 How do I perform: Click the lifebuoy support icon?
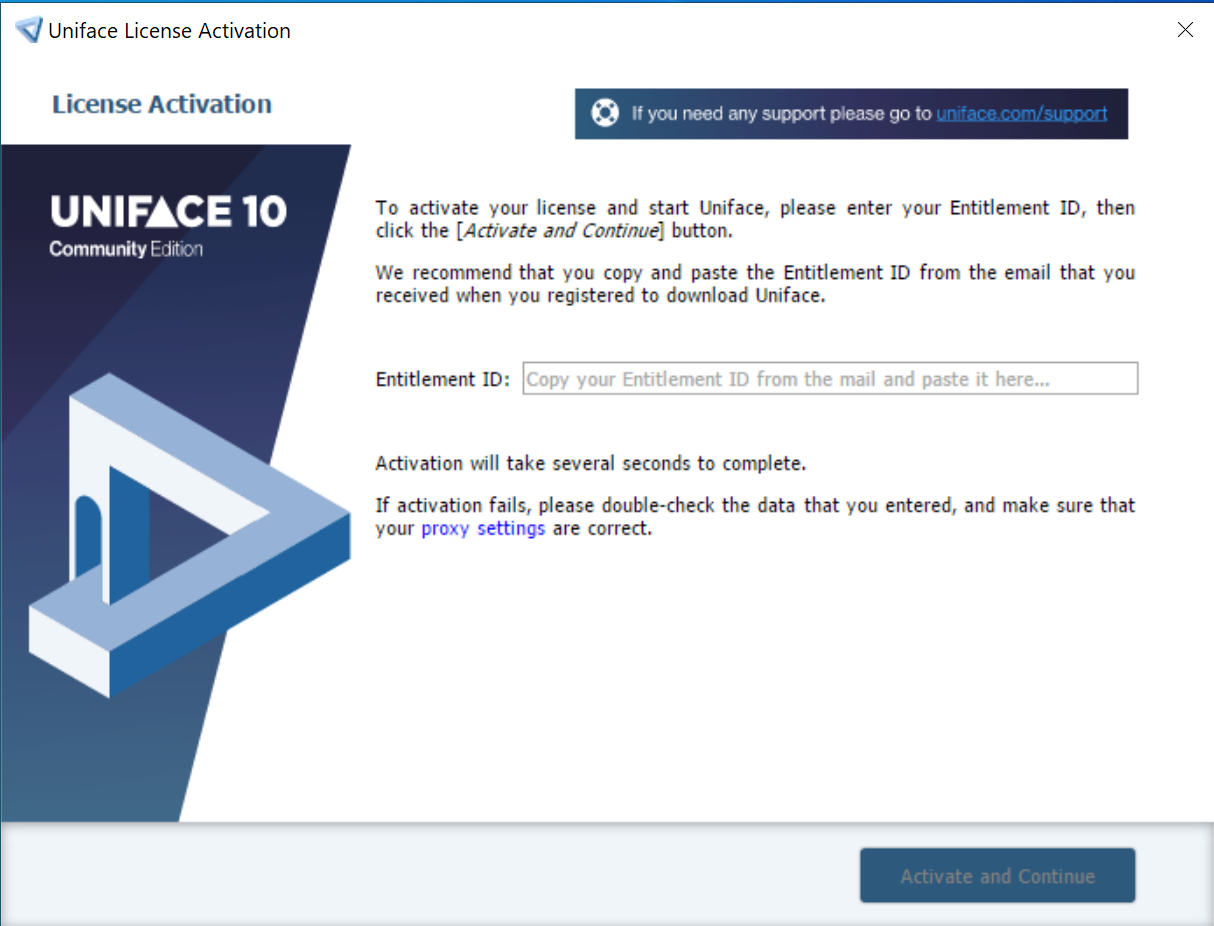[x=605, y=113]
